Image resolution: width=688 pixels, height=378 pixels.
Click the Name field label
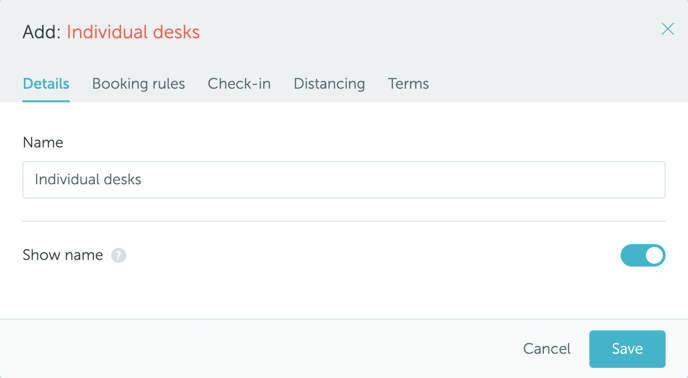pyautogui.click(x=43, y=143)
